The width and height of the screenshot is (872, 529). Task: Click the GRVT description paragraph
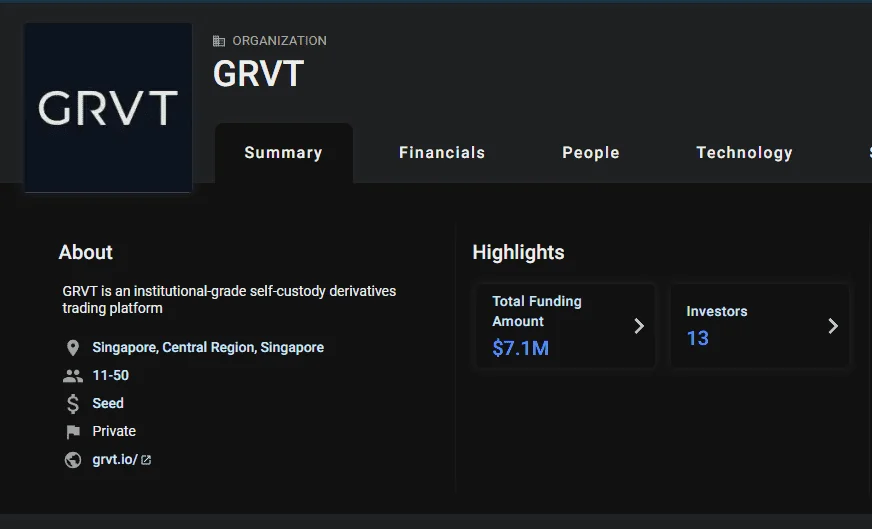229,300
